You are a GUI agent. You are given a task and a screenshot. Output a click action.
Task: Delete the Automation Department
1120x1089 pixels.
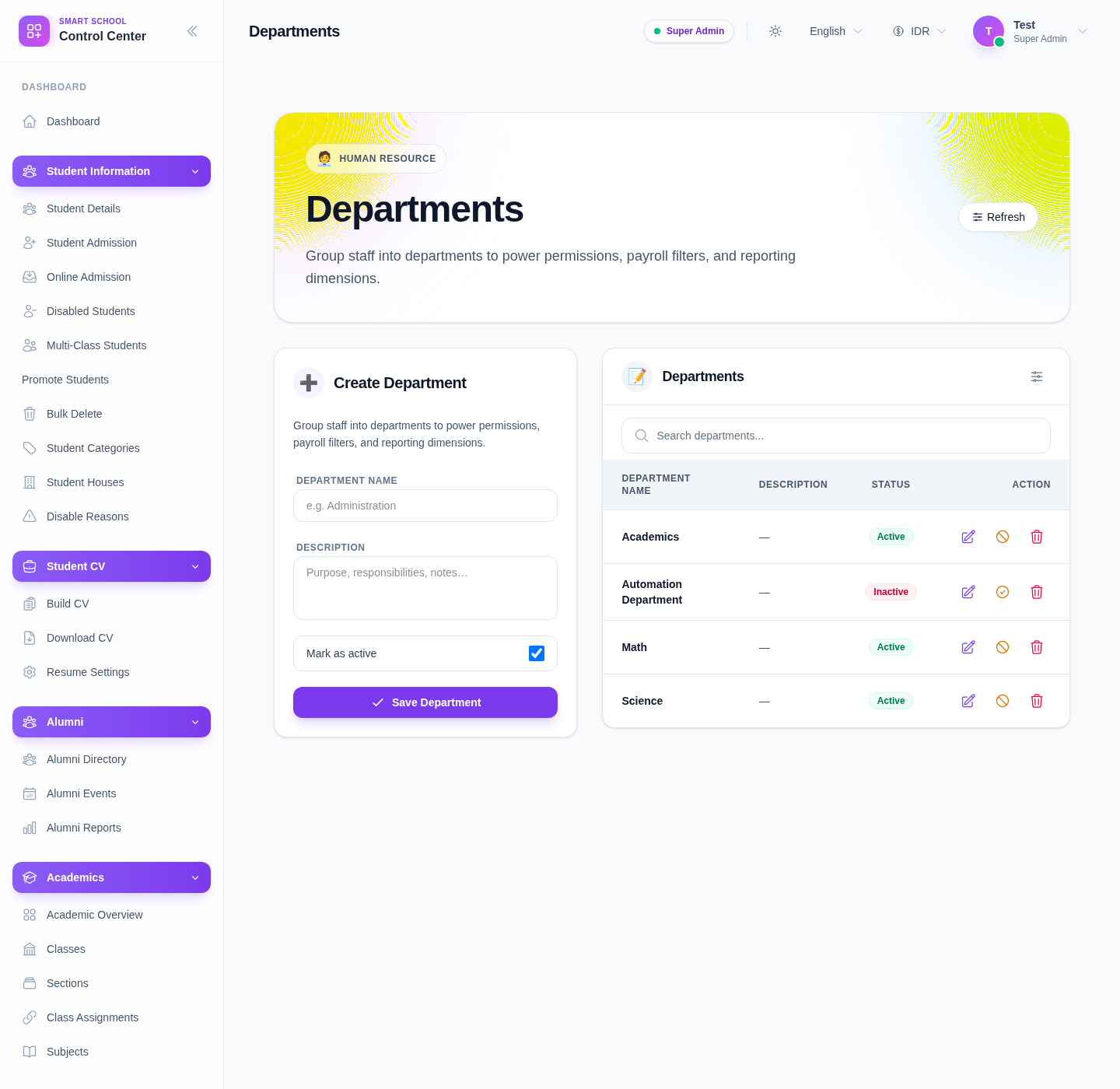point(1037,592)
